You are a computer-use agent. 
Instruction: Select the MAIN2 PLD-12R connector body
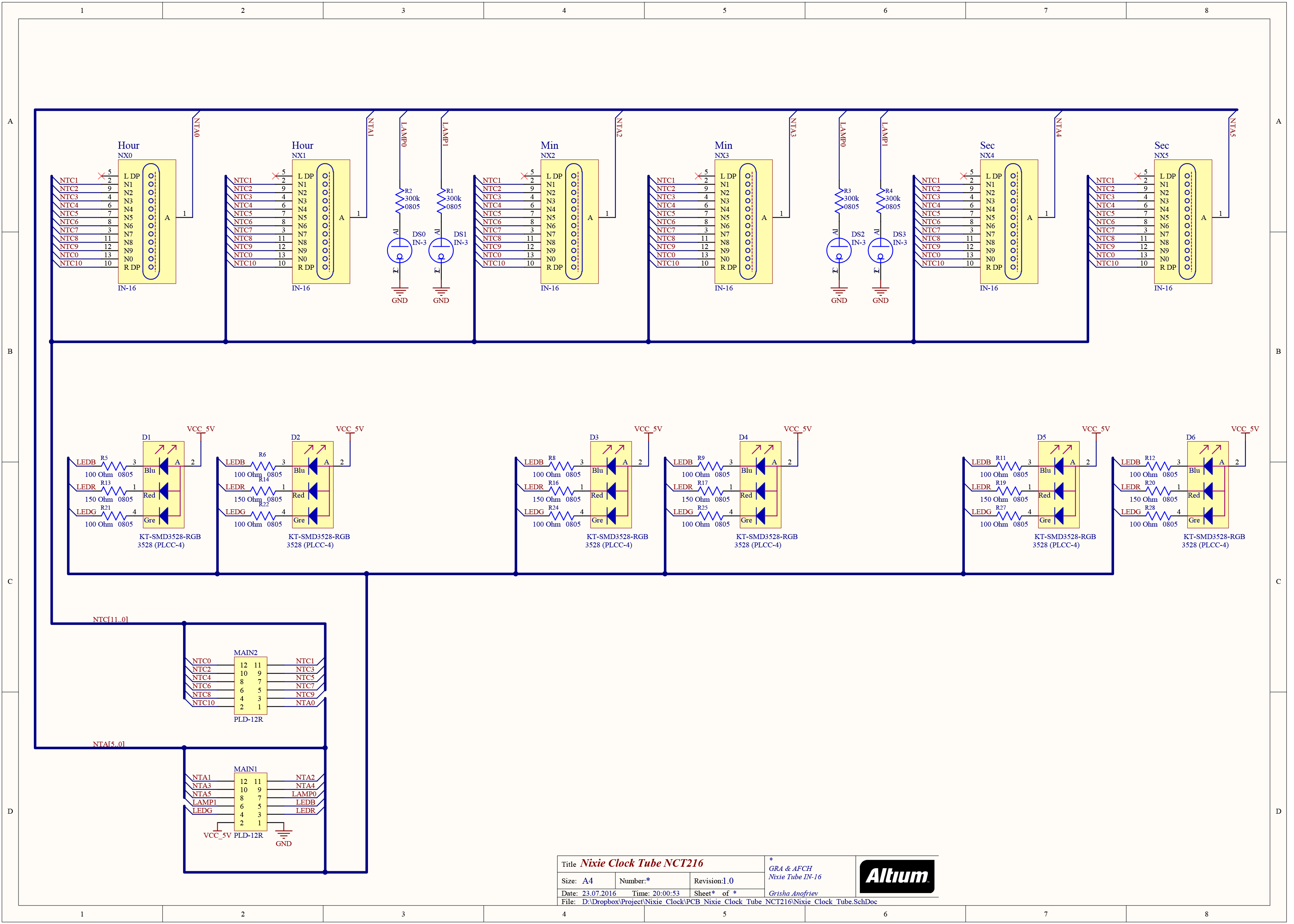click(x=250, y=686)
